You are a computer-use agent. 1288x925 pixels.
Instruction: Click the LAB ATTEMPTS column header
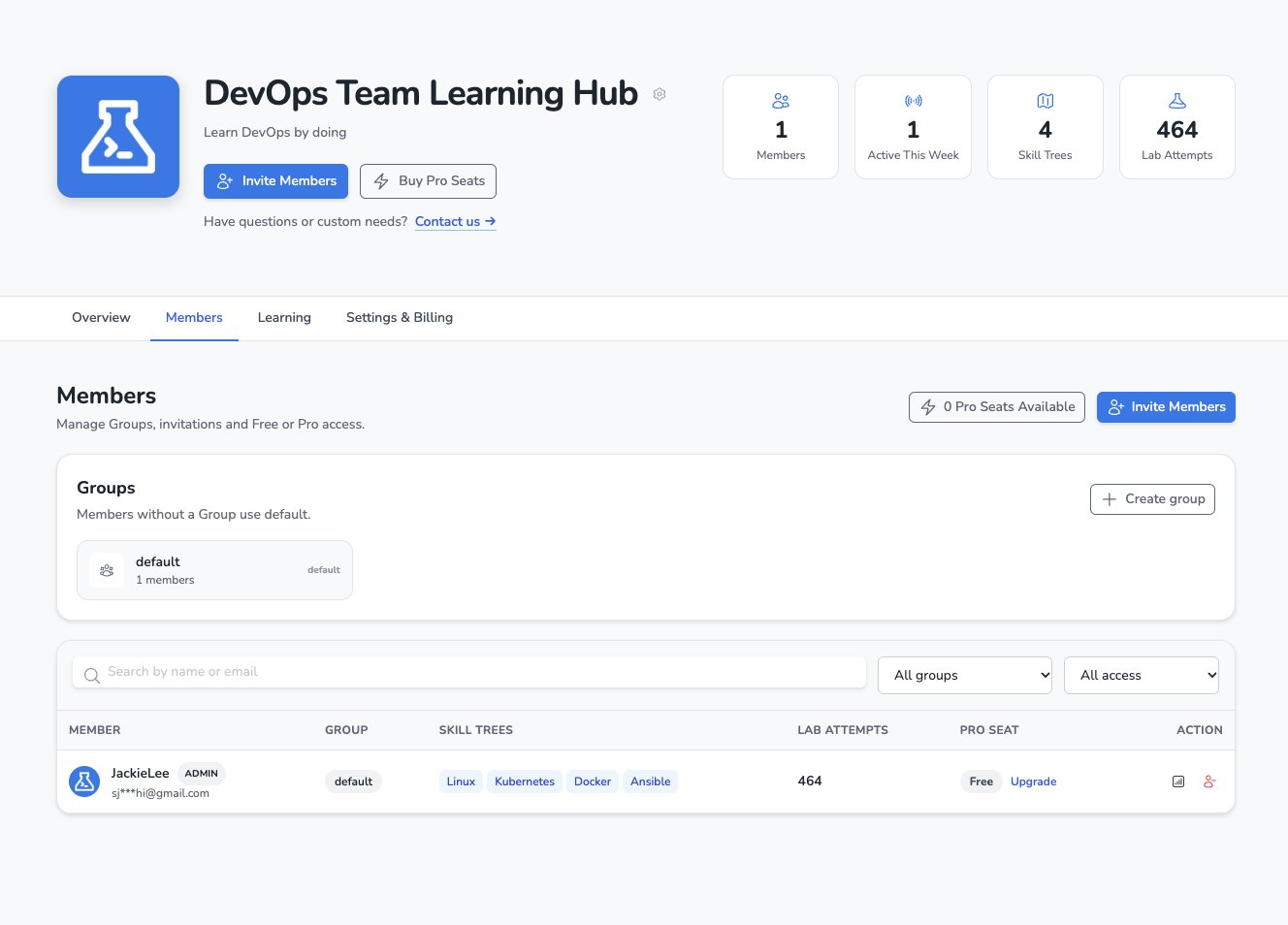pyautogui.click(x=843, y=730)
